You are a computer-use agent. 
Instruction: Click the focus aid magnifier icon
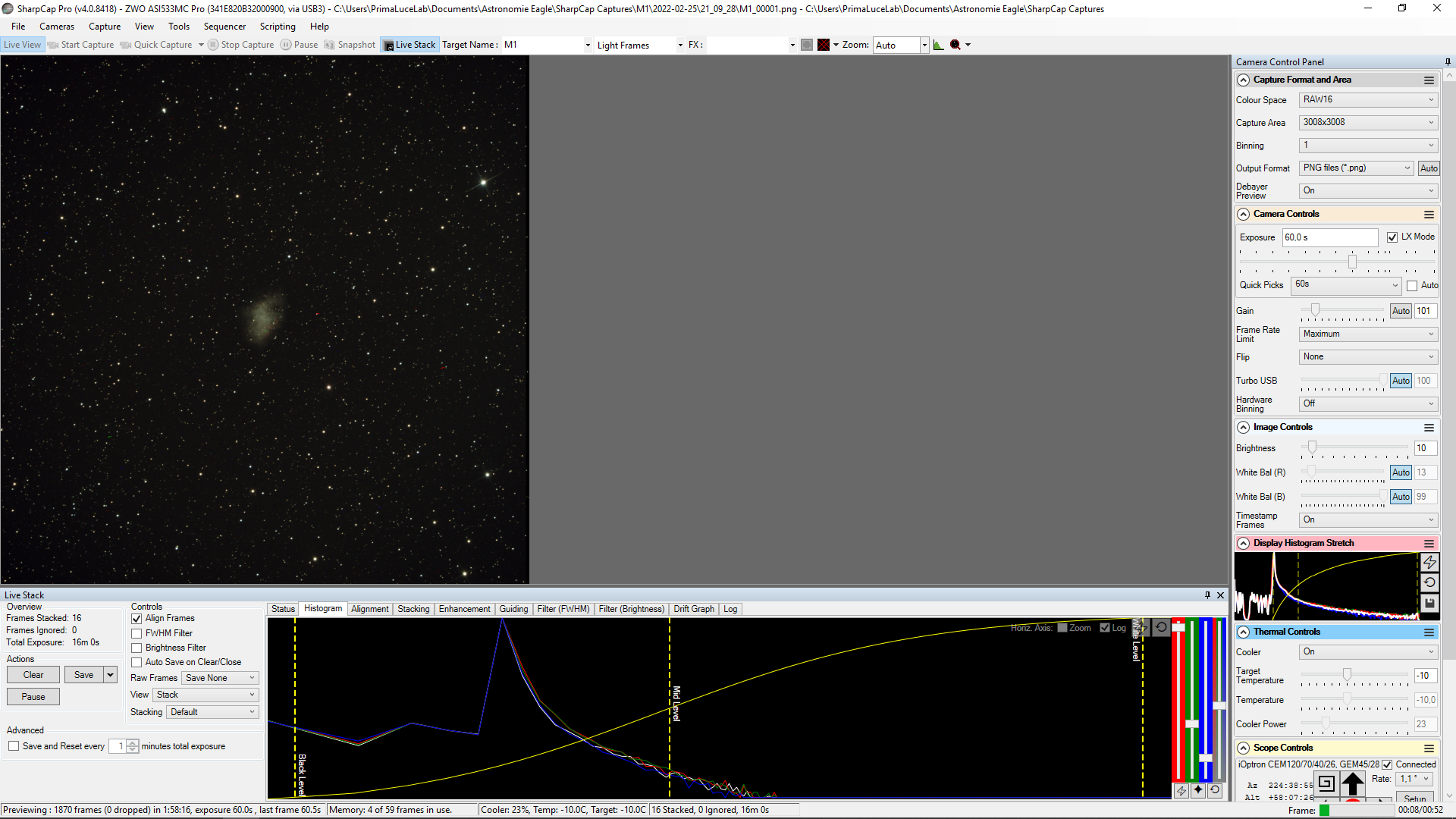955,45
